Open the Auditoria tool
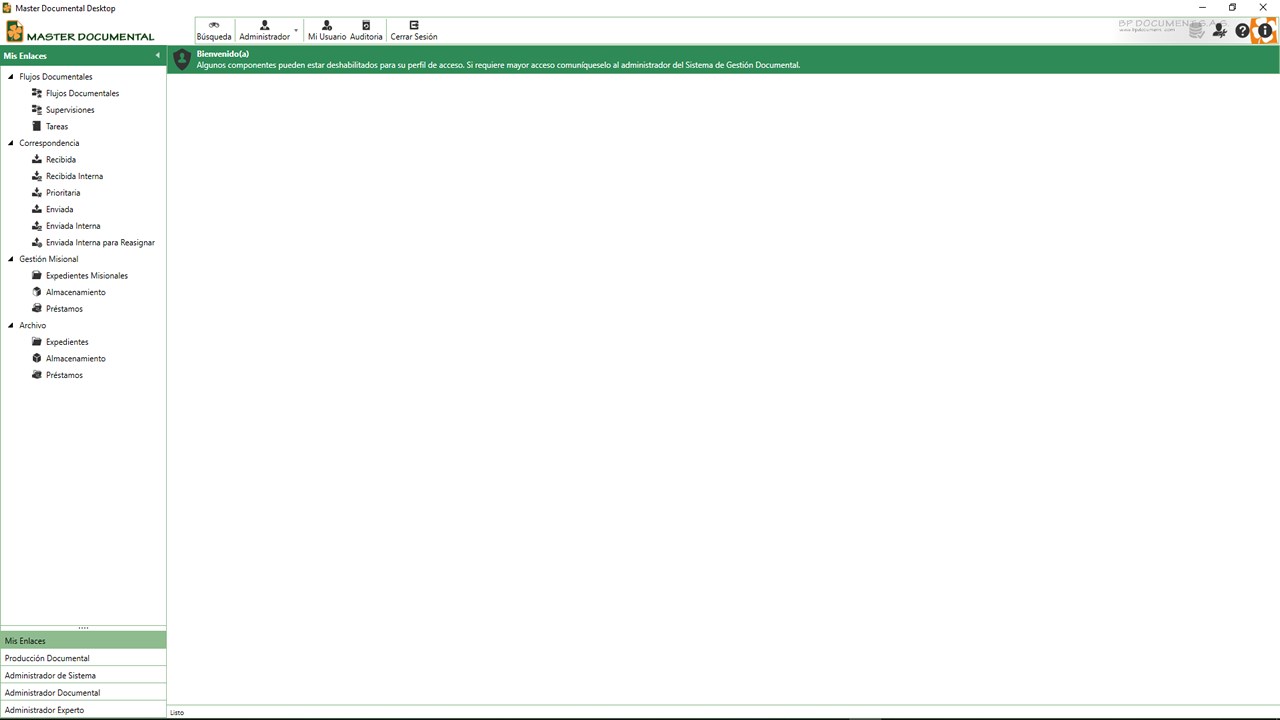 click(x=366, y=31)
